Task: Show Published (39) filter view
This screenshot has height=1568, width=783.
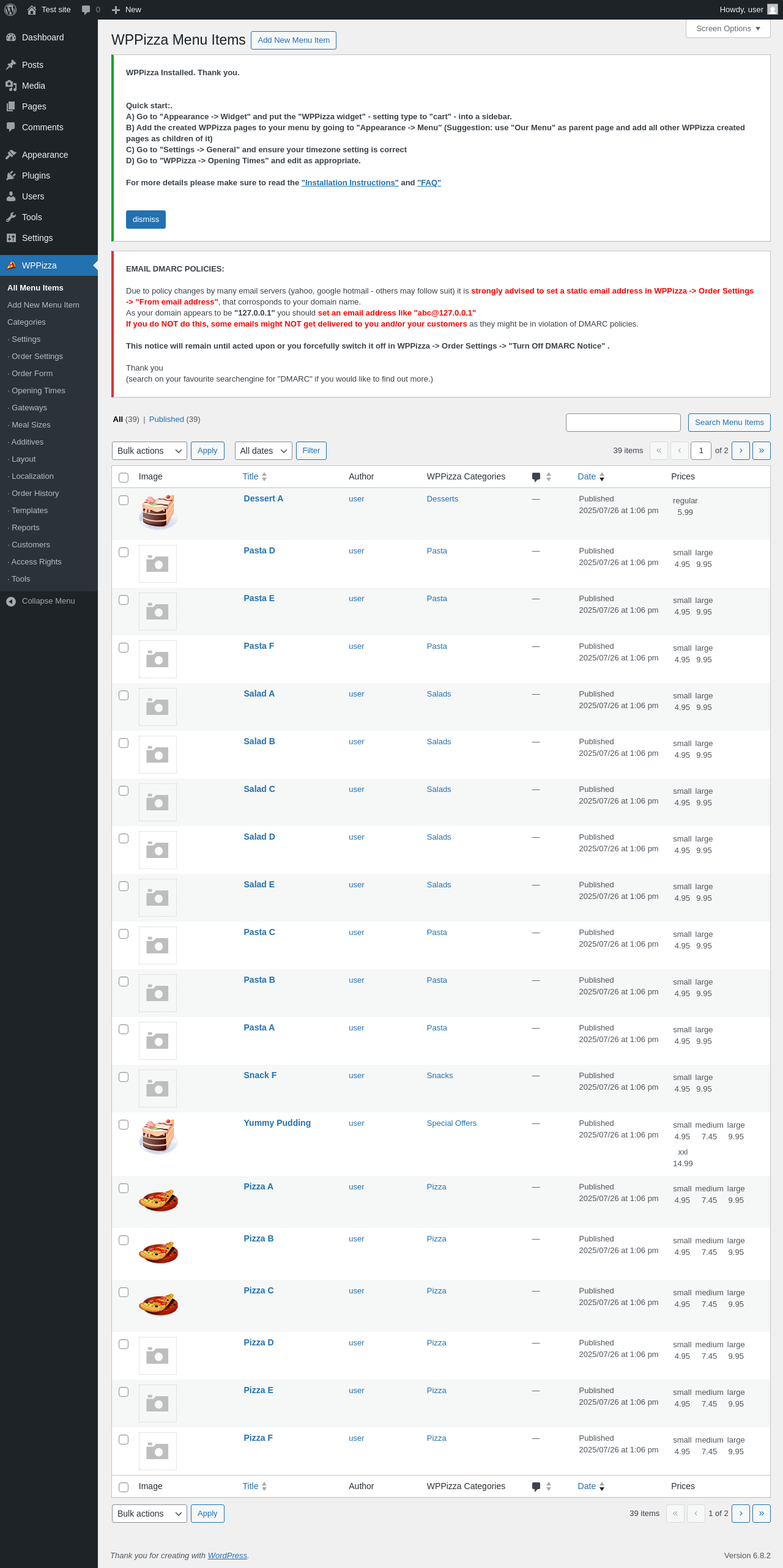Action: [x=174, y=420]
